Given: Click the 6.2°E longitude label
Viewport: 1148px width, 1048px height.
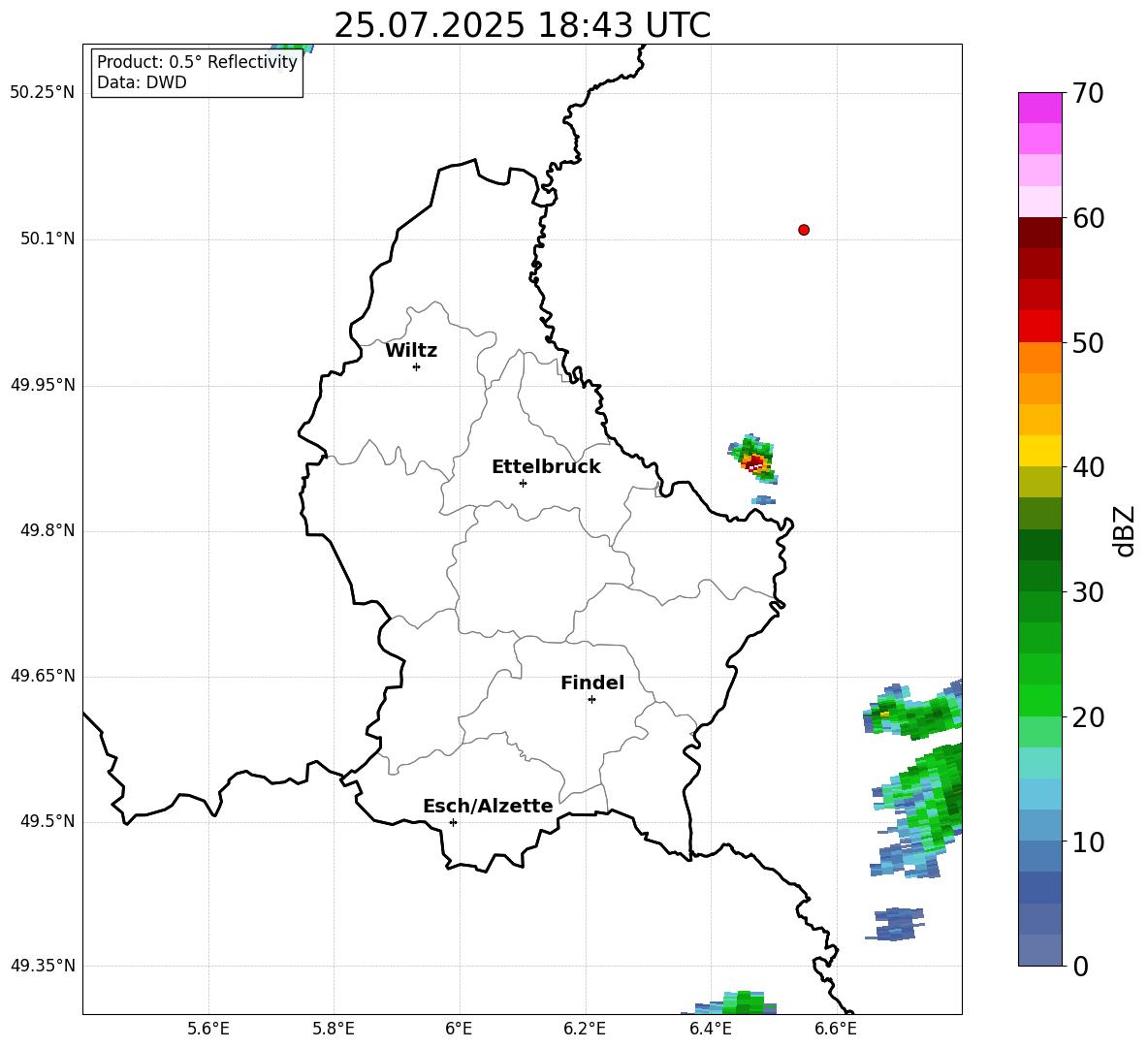Looking at the screenshot, I should (x=585, y=1030).
